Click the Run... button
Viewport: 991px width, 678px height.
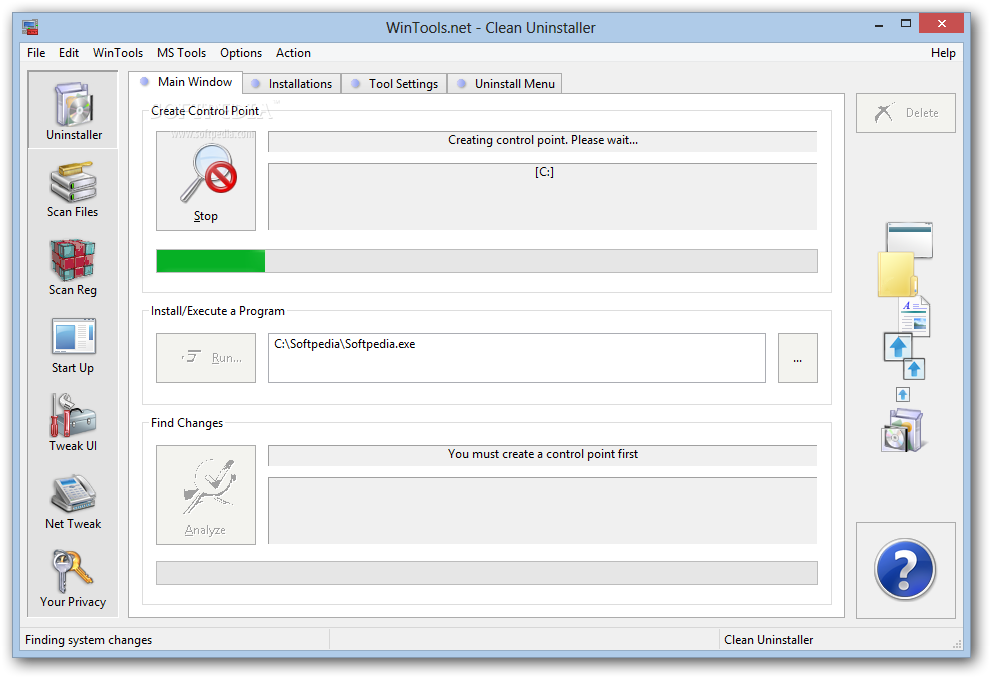pyautogui.click(x=206, y=358)
